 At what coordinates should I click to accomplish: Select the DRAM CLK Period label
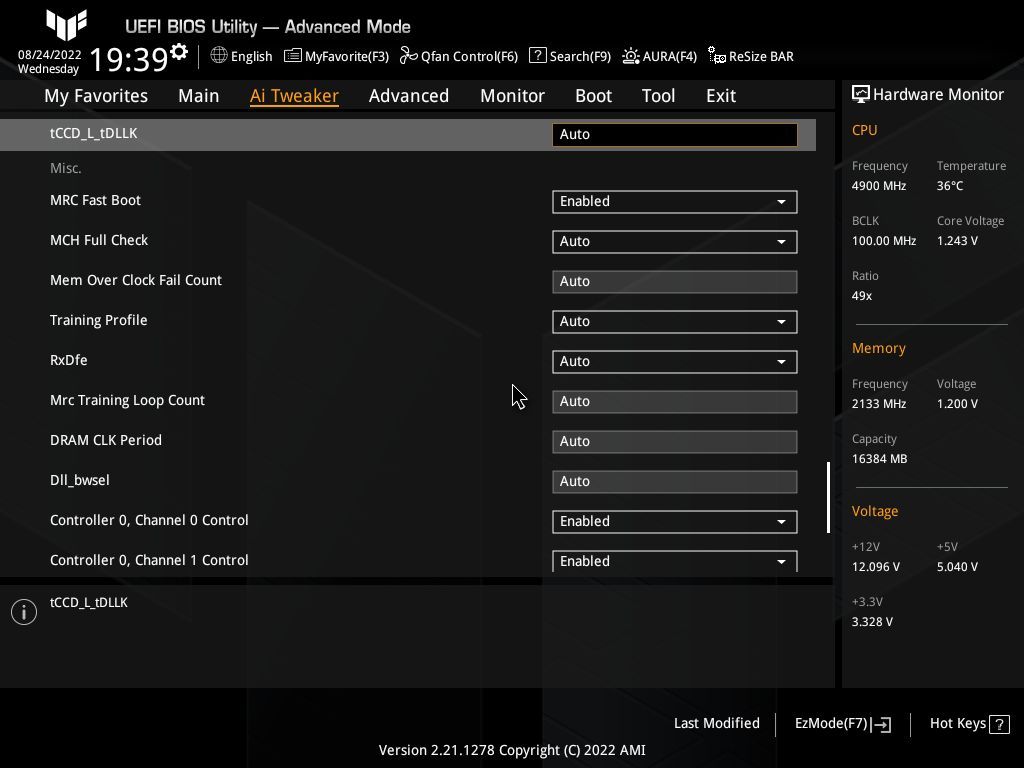pos(106,440)
